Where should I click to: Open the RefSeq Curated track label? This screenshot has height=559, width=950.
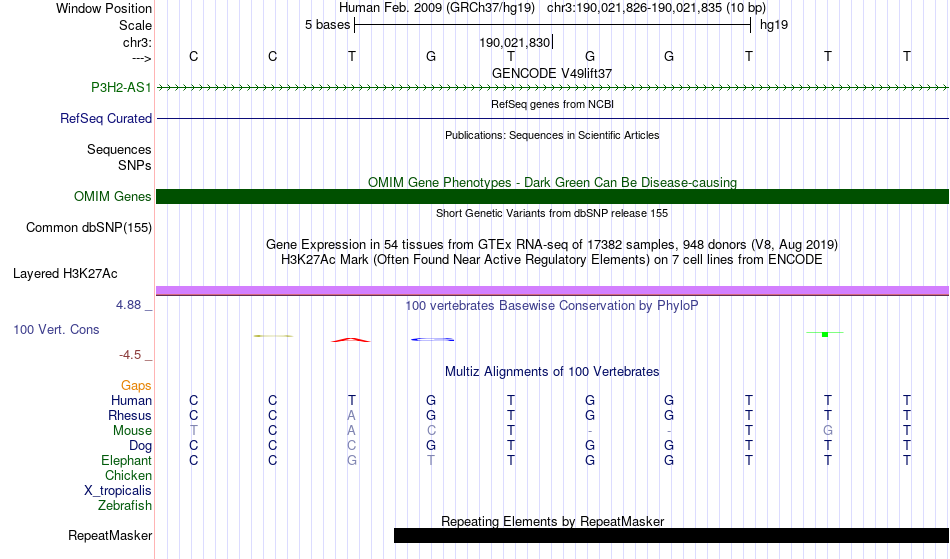pyautogui.click(x=106, y=119)
